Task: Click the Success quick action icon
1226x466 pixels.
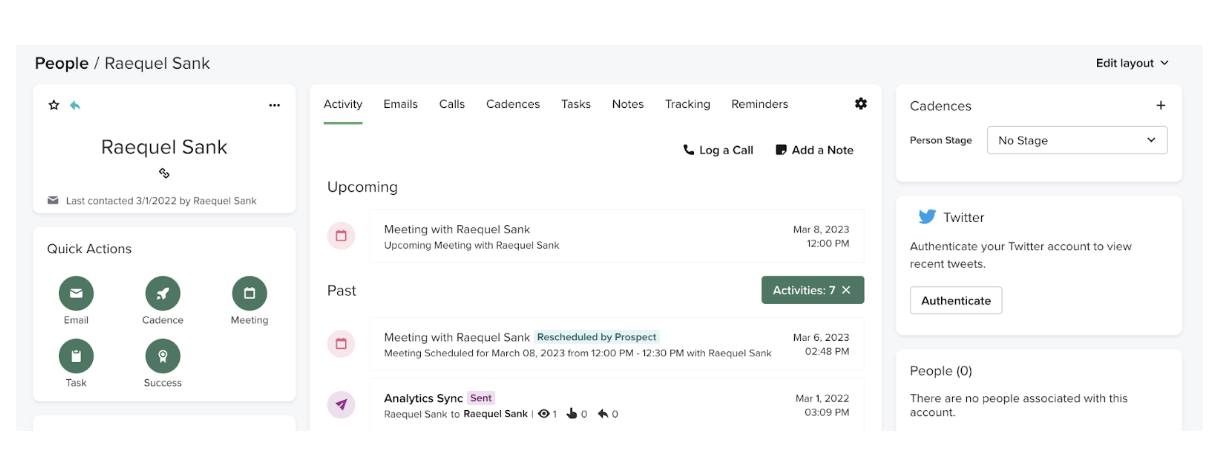Action: click(x=163, y=356)
